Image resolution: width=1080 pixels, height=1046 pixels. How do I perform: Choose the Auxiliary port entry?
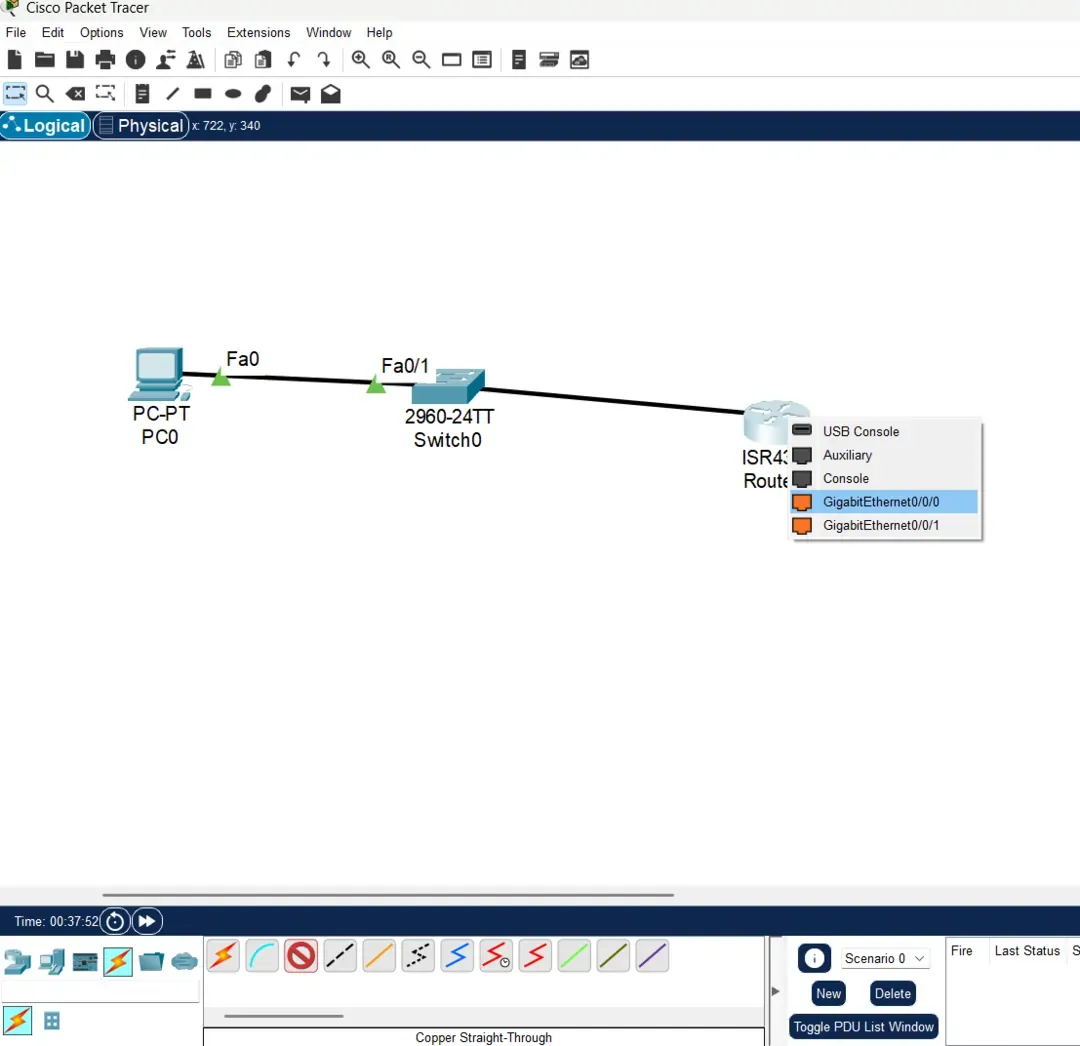click(x=884, y=455)
